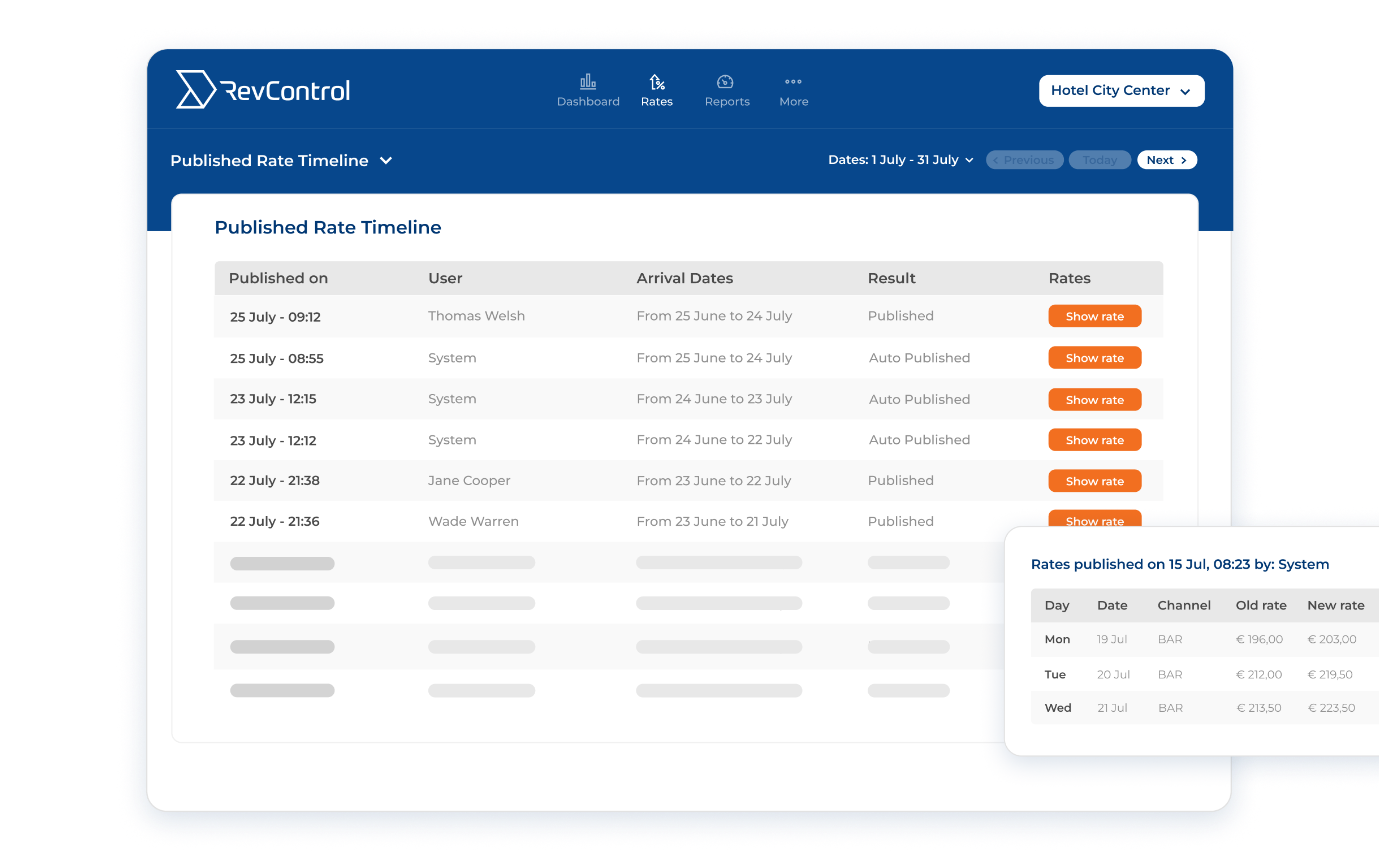Show rate for 23 July 12:15 entry
Image resolution: width=1379 pixels, height=861 pixels.
(x=1094, y=399)
